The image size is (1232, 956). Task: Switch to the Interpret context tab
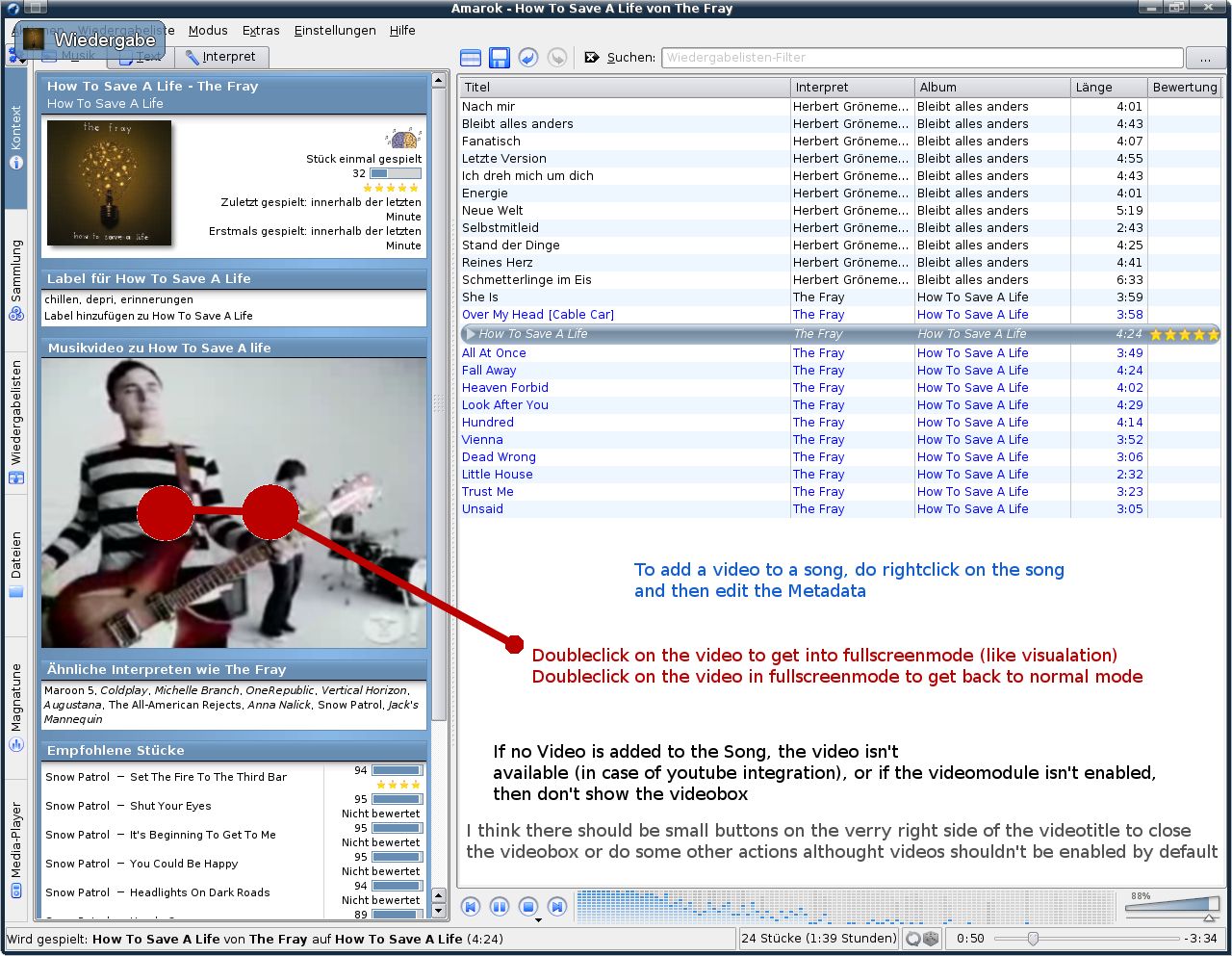coord(221,57)
